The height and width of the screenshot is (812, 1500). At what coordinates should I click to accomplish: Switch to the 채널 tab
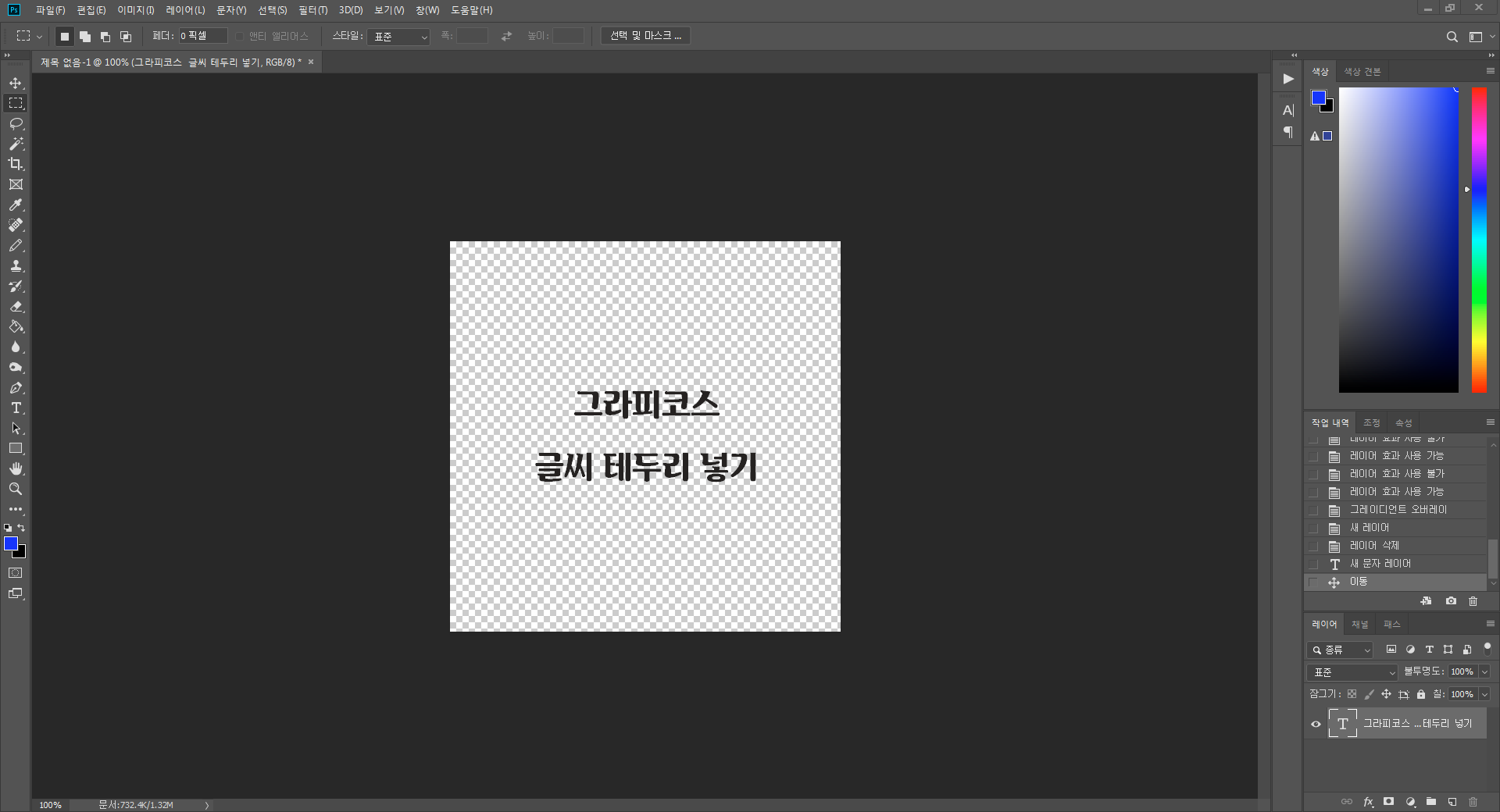1360,625
